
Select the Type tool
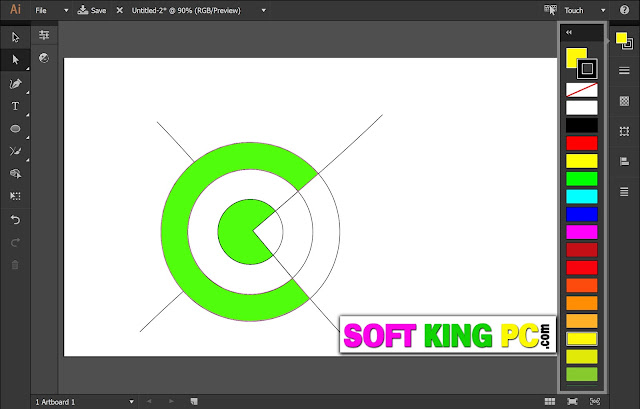(x=15, y=106)
